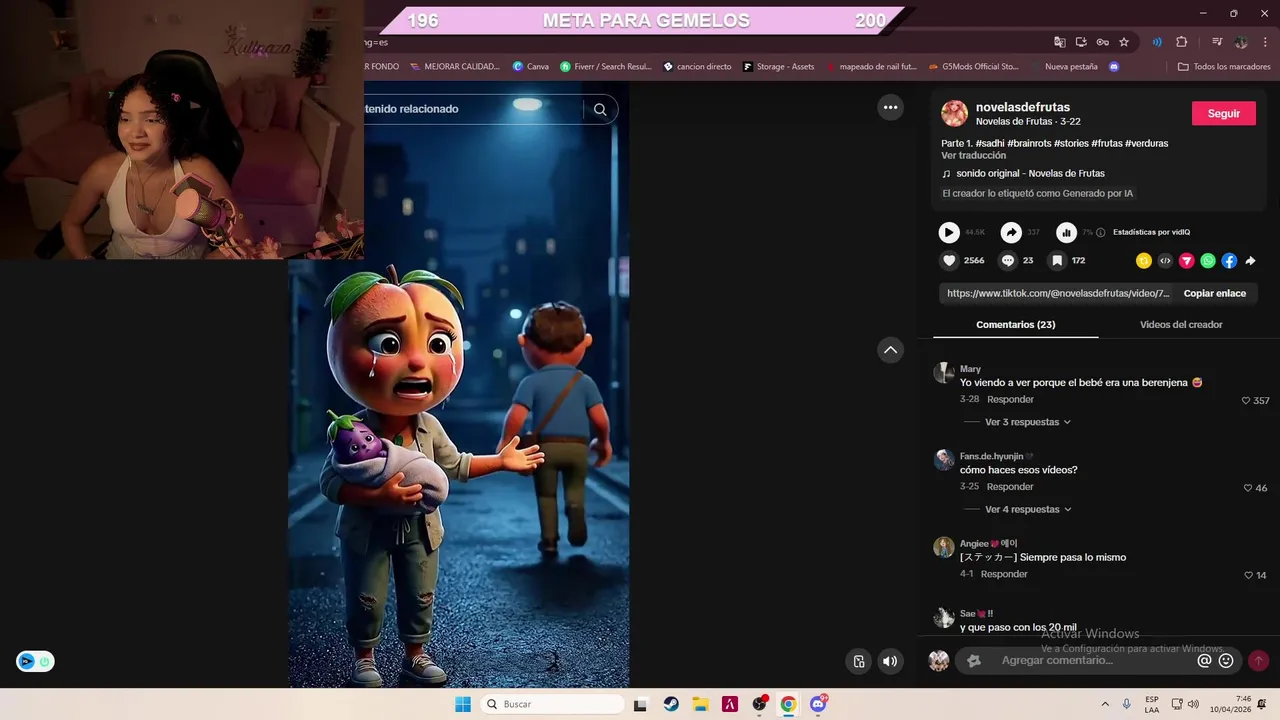The height and width of the screenshot is (720, 1280).
Task: Open the 'G5Mods Official Sto...' bookmark
Action: 973,67
